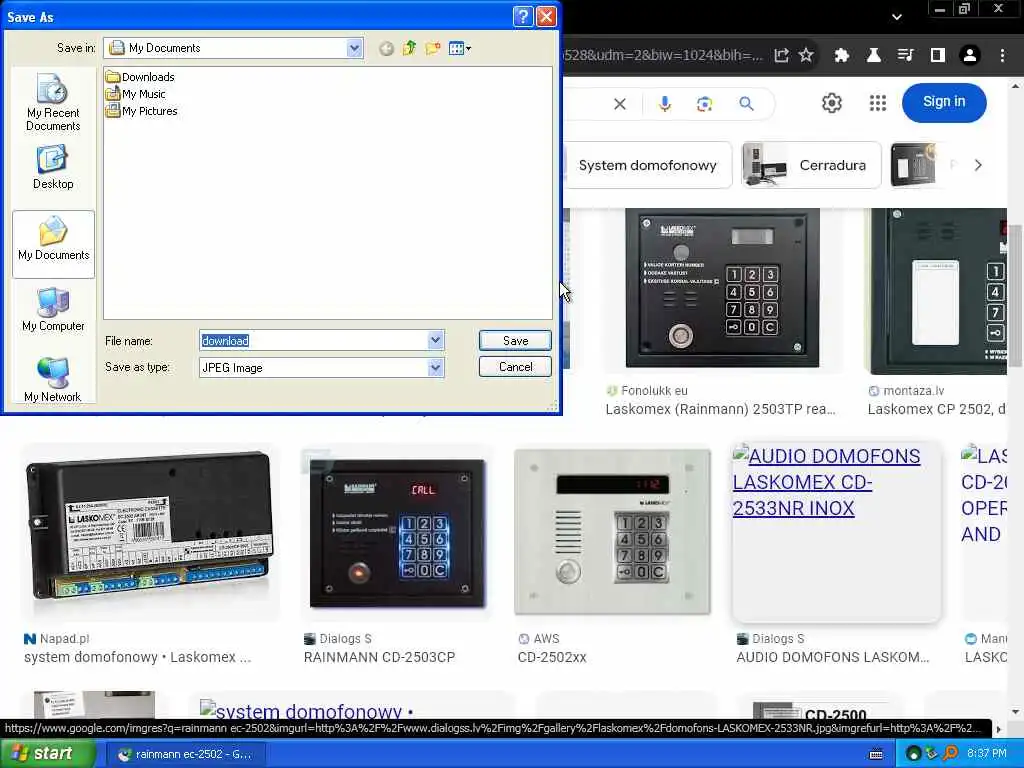Click the CD-2502xx caption text
Screen dimensions: 1024x768
552,657
